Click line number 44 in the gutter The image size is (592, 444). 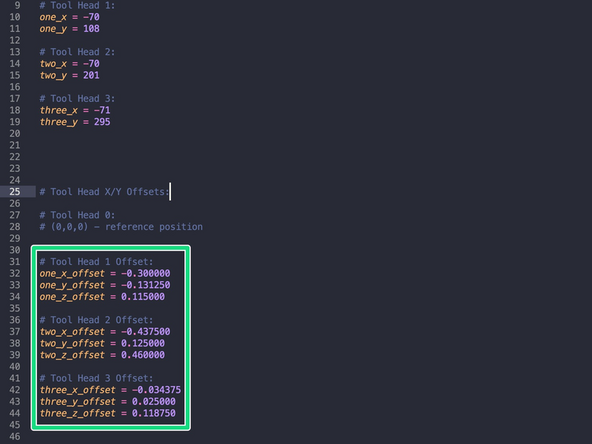coord(15,413)
